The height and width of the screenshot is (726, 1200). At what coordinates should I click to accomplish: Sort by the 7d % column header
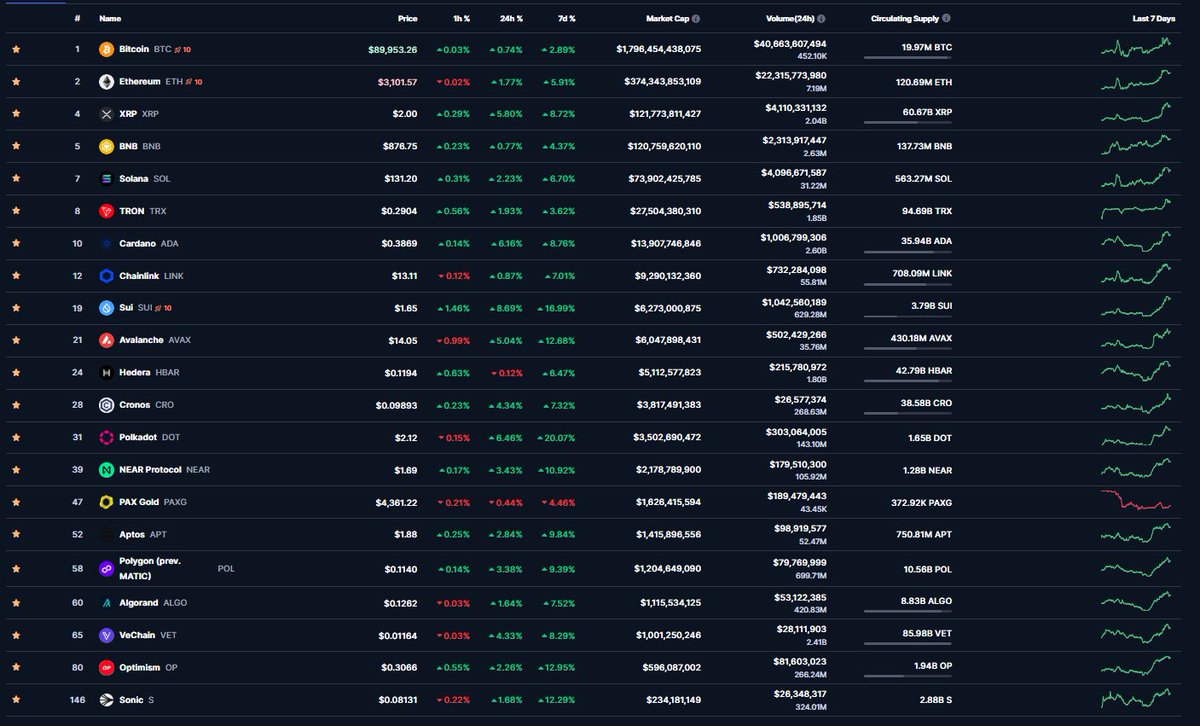pyautogui.click(x=565, y=18)
